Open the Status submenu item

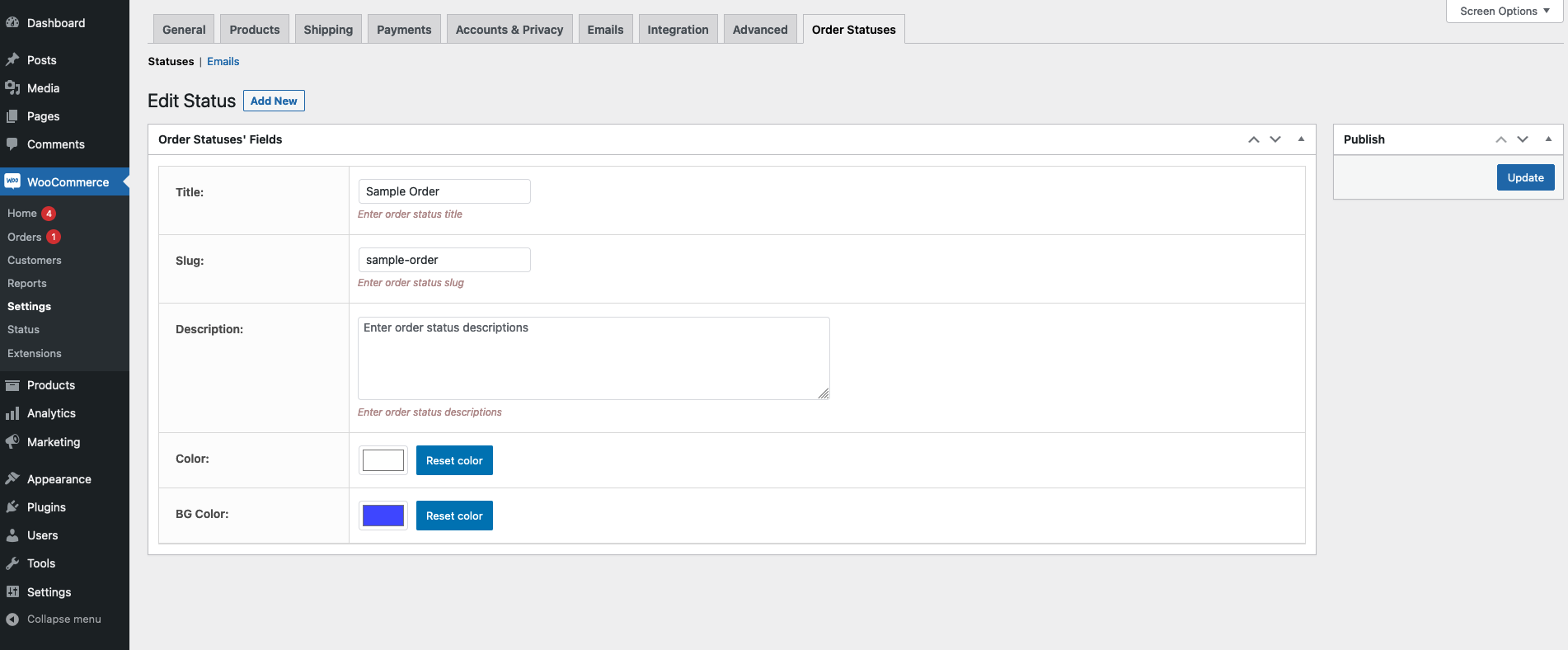point(23,329)
